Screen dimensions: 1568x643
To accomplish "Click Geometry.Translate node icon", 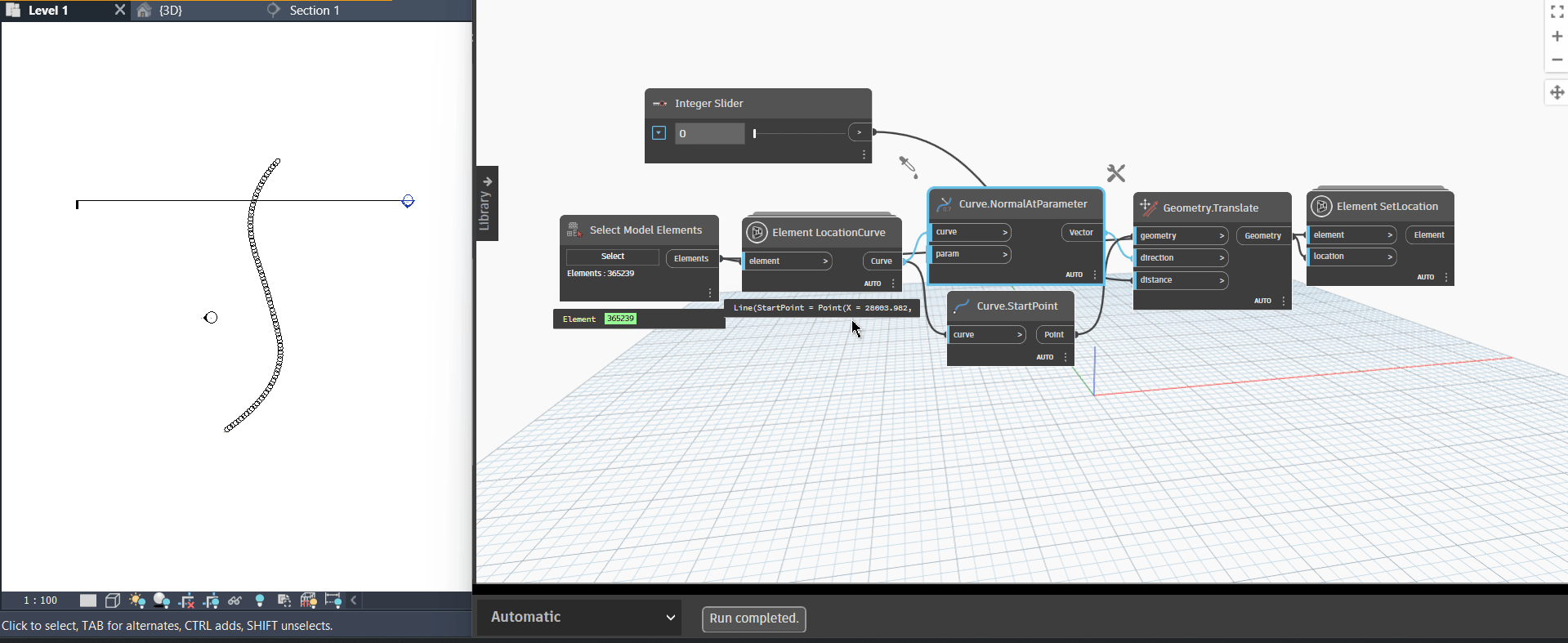I will pyautogui.click(x=1148, y=208).
